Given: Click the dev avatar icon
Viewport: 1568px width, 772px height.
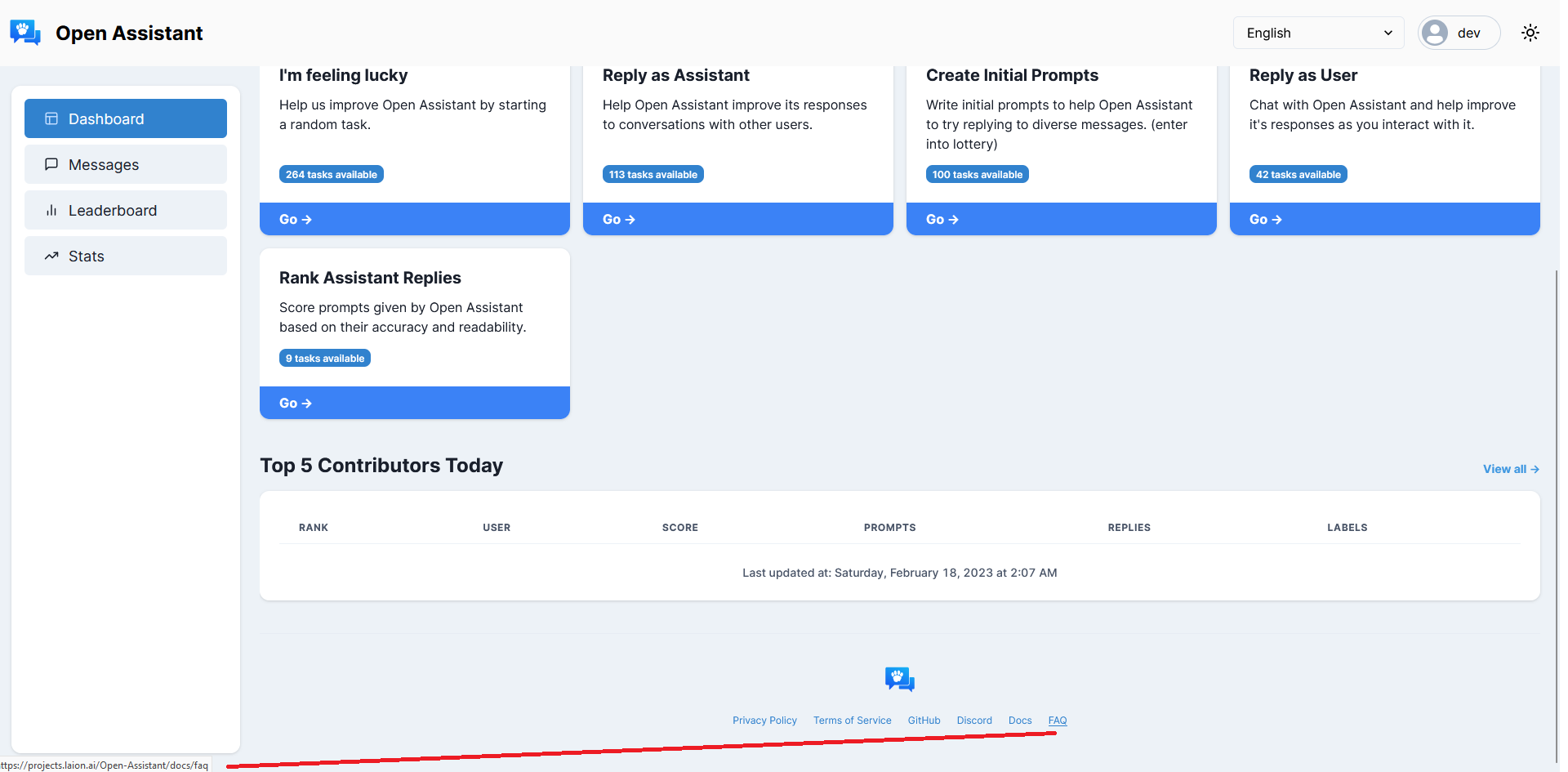Looking at the screenshot, I should [x=1435, y=33].
